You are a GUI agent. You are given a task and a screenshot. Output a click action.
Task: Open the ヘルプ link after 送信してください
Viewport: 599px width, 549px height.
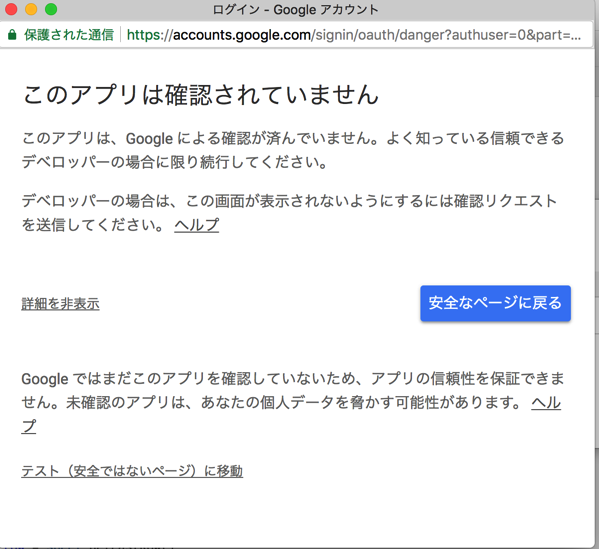197,225
